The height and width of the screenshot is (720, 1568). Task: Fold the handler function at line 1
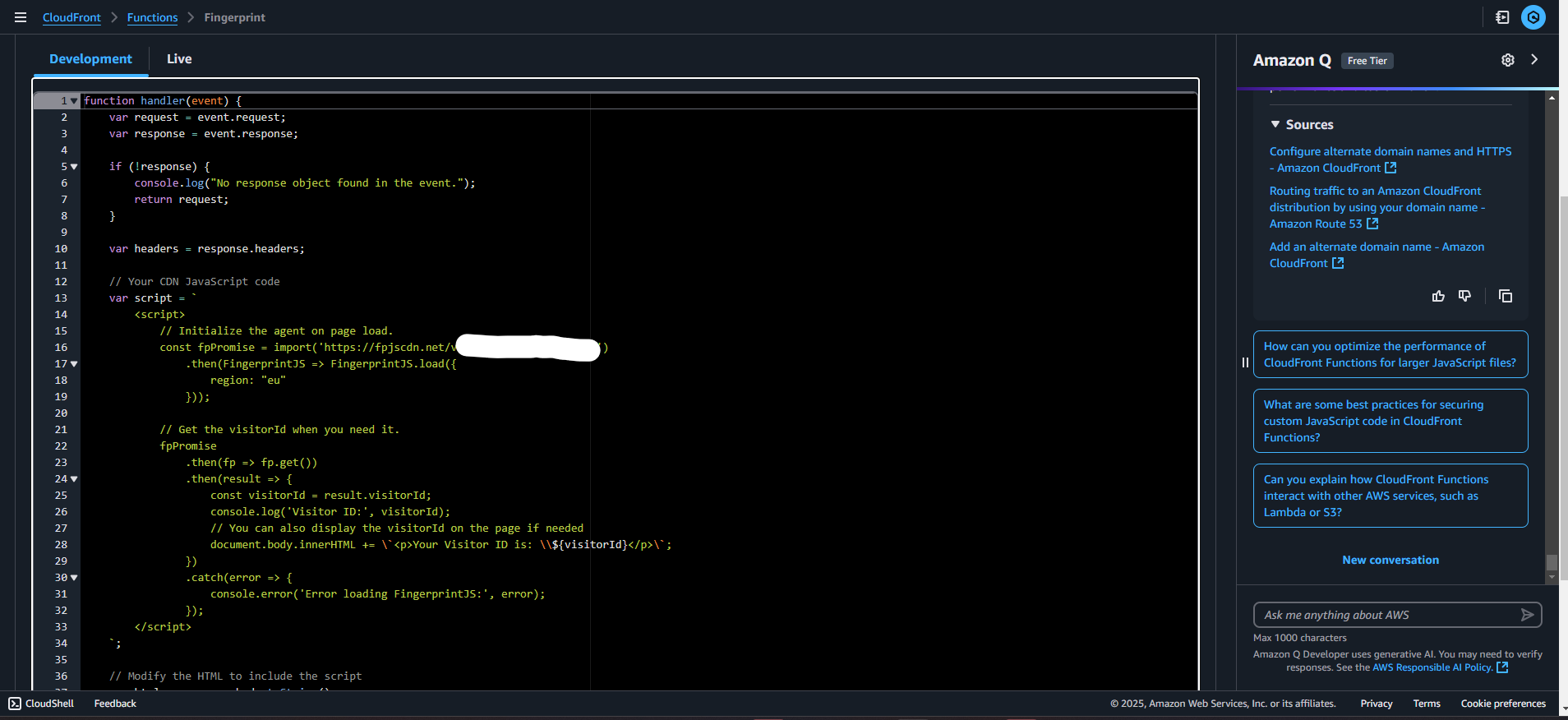(x=74, y=101)
